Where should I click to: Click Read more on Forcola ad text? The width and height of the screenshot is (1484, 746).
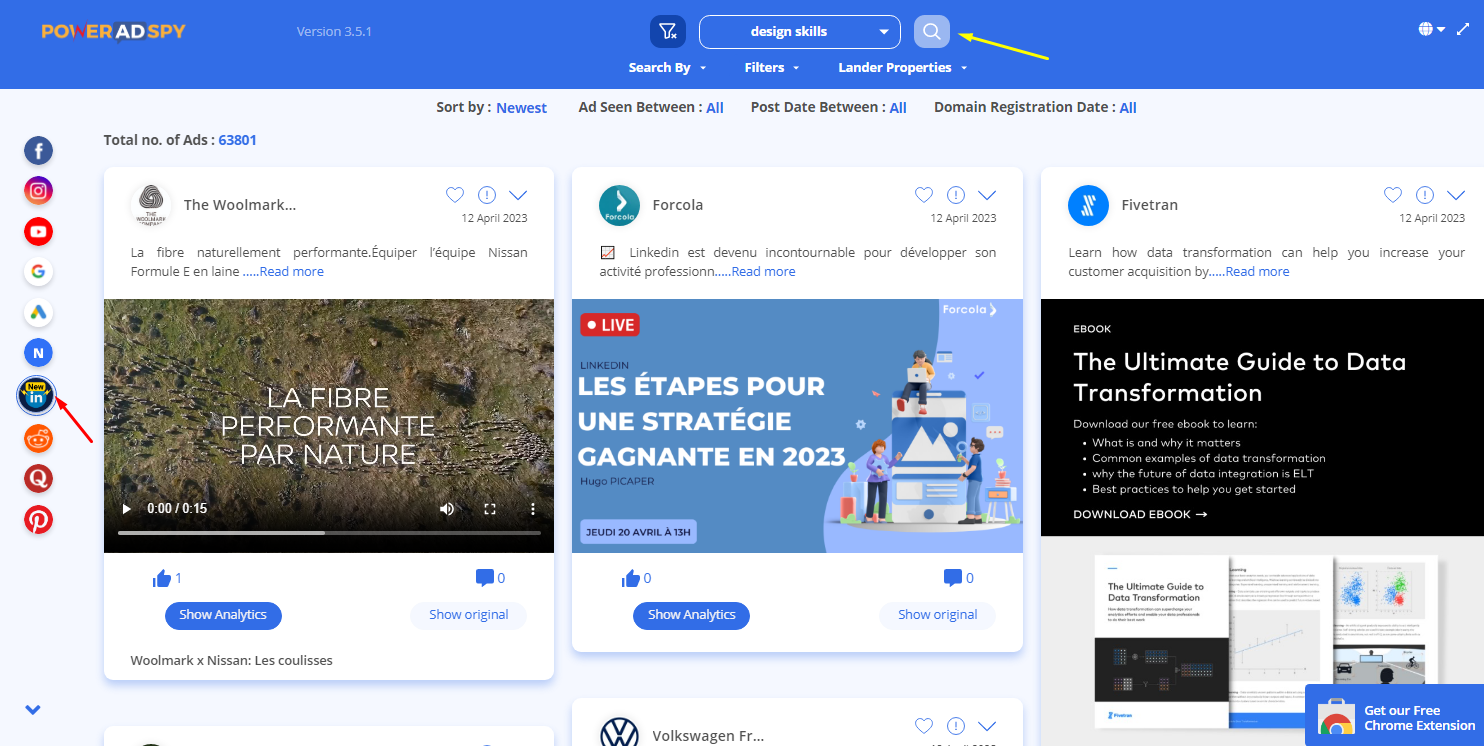764,272
